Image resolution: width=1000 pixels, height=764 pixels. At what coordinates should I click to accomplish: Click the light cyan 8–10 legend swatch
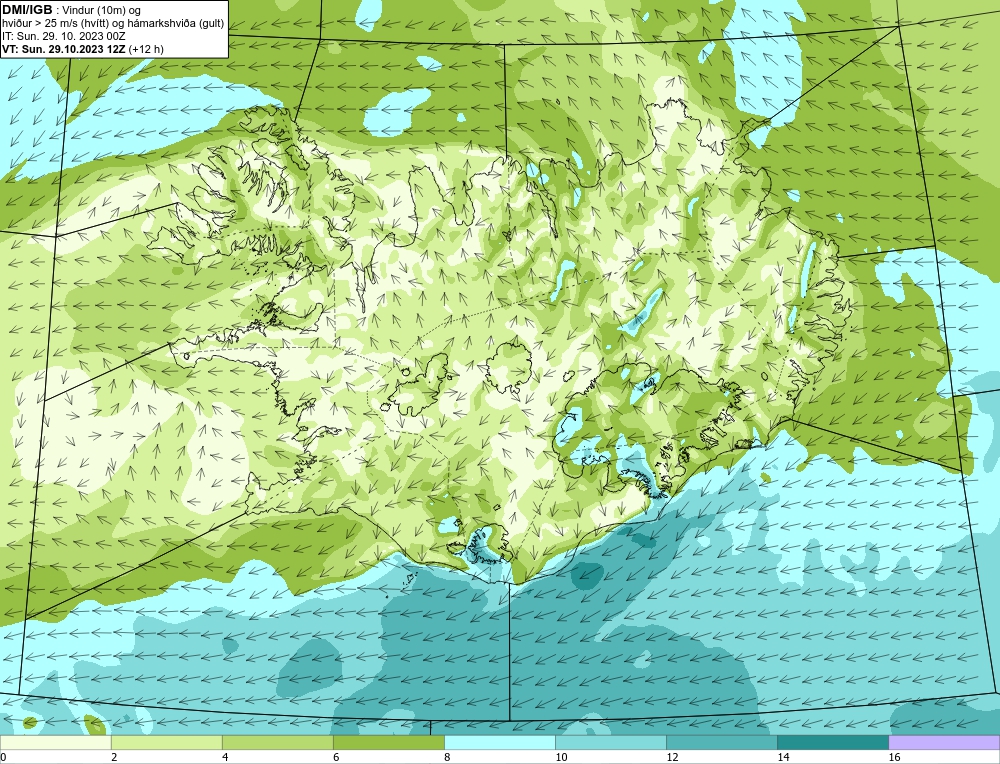tap(499, 742)
